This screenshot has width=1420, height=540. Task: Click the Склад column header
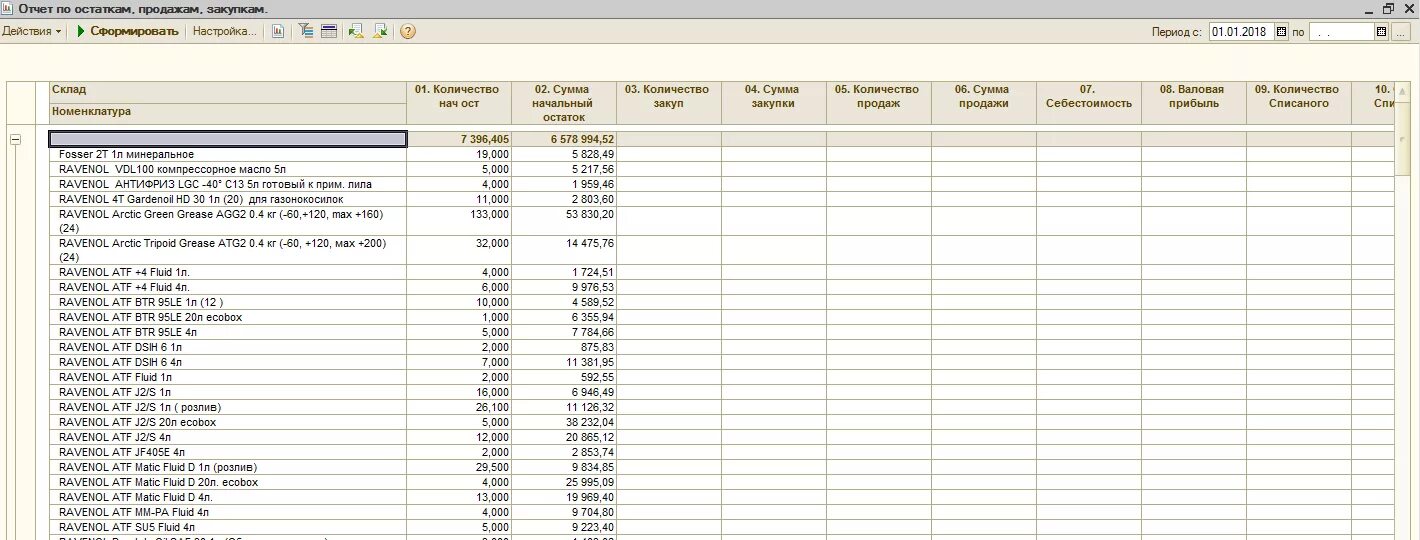coord(228,91)
